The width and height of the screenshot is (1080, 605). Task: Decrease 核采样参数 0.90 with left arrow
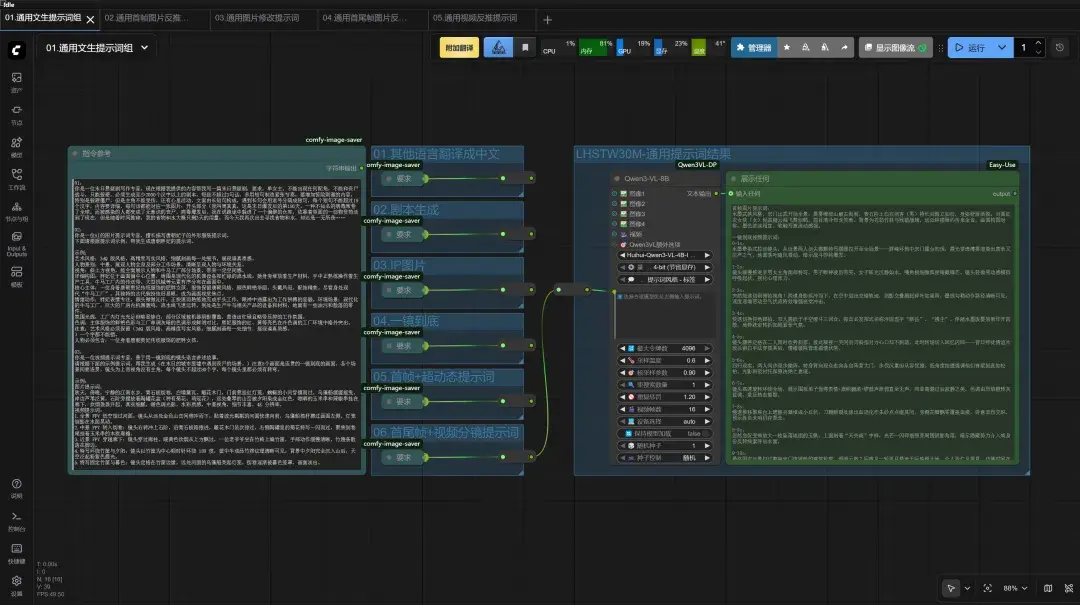622,373
